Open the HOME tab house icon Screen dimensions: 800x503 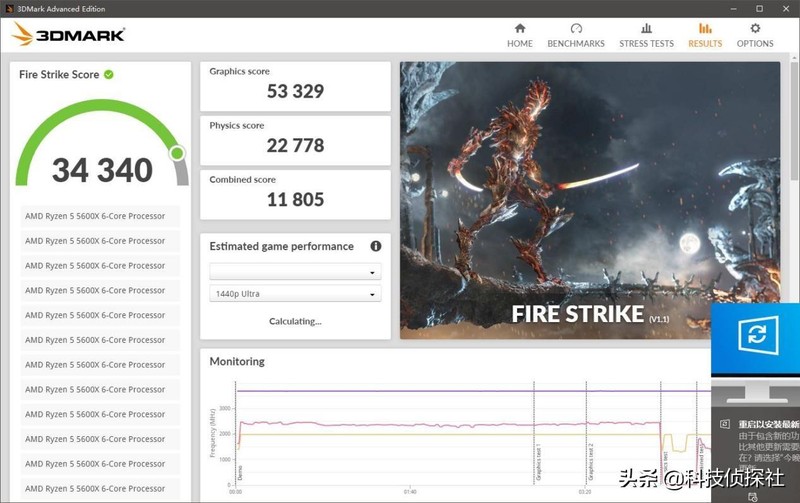pyautogui.click(x=519, y=29)
